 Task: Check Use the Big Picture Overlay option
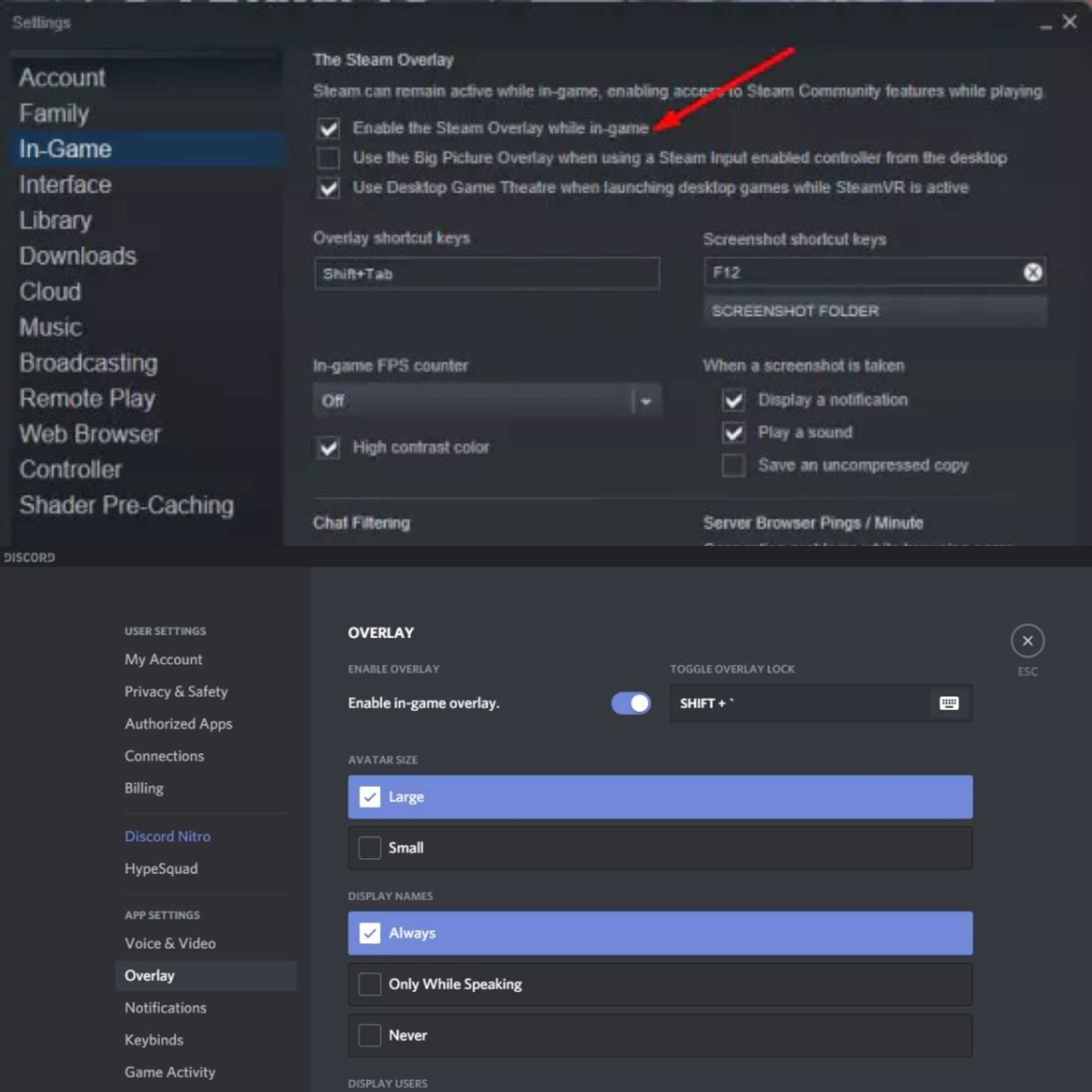point(329,158)
